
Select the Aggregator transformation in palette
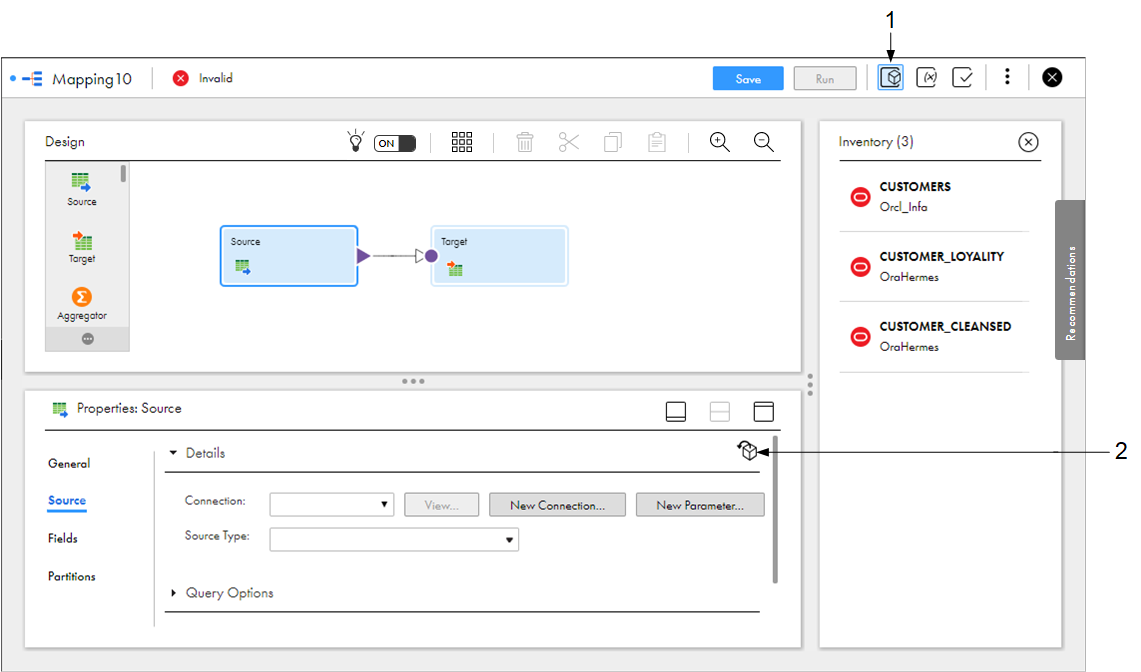coord(82,304)
